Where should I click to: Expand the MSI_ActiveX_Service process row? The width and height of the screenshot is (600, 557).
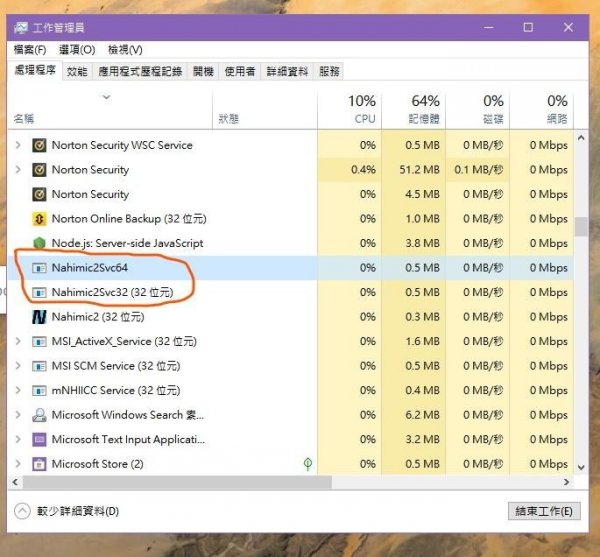point(17,342)
